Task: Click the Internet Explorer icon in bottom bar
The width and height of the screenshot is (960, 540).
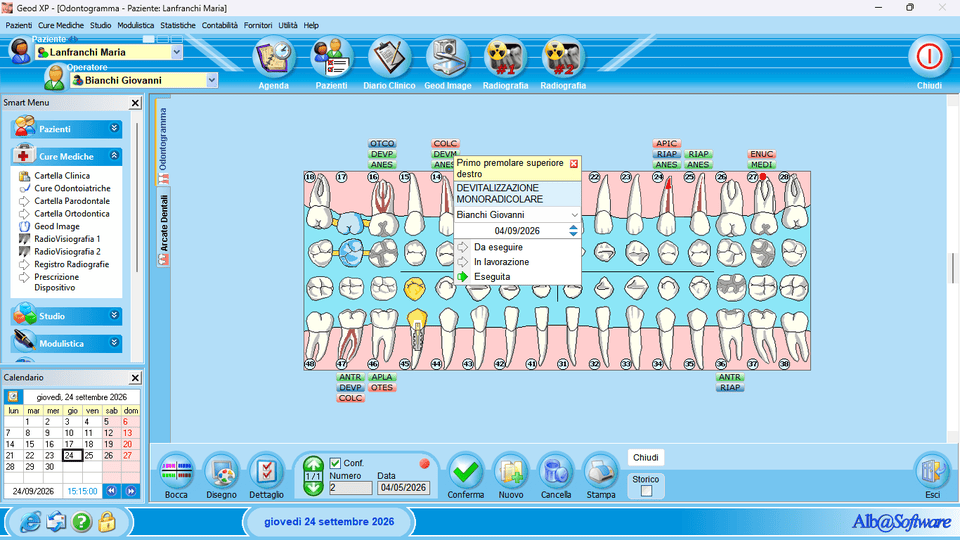Action: 30,522
